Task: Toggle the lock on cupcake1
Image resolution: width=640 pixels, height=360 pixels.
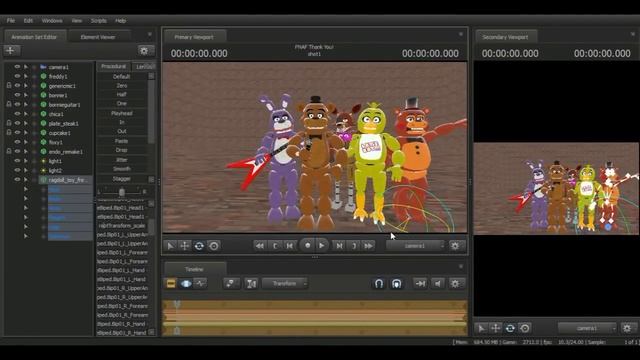Action: (9, 132)
